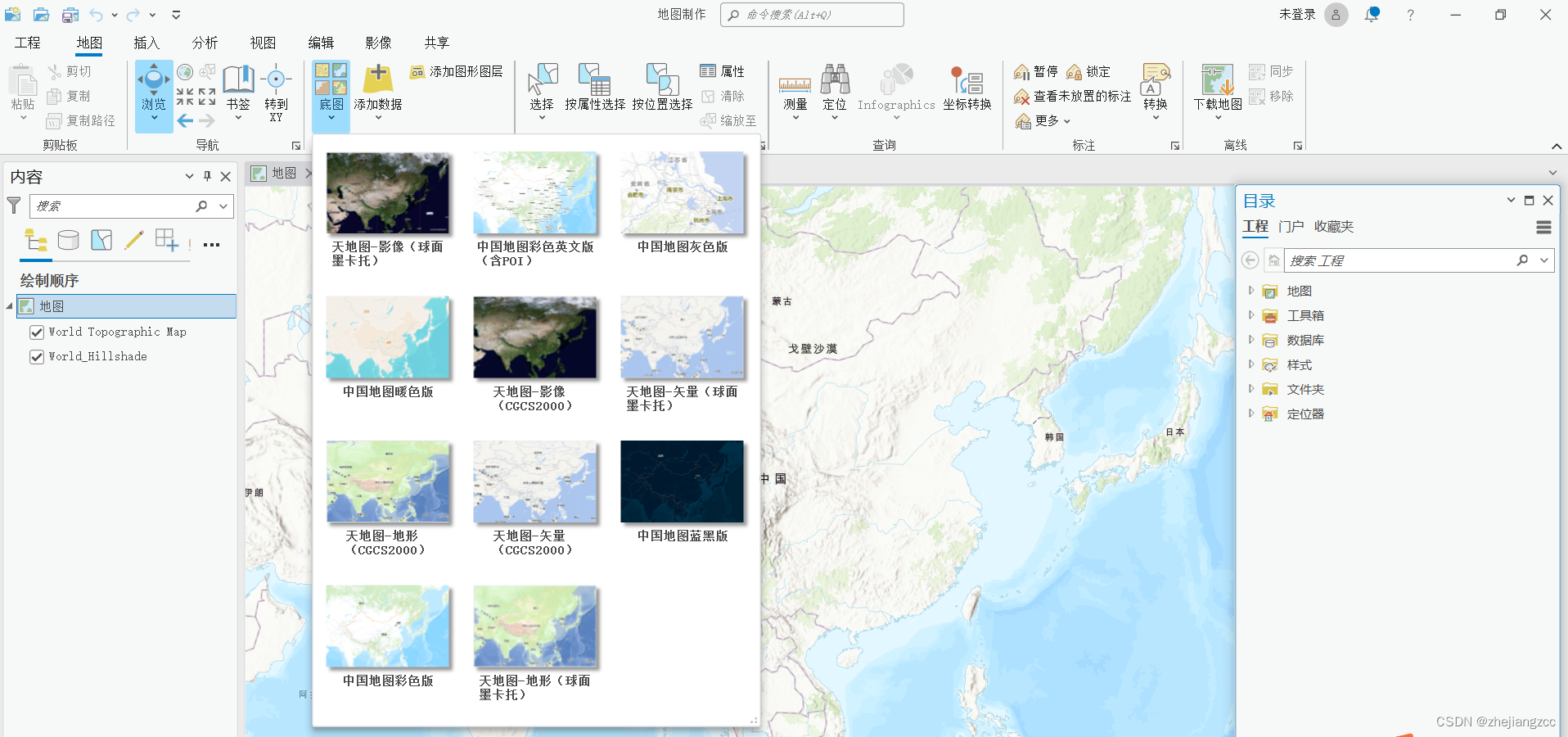Switch to the 影像 ribbon tab

click(377, 43)
